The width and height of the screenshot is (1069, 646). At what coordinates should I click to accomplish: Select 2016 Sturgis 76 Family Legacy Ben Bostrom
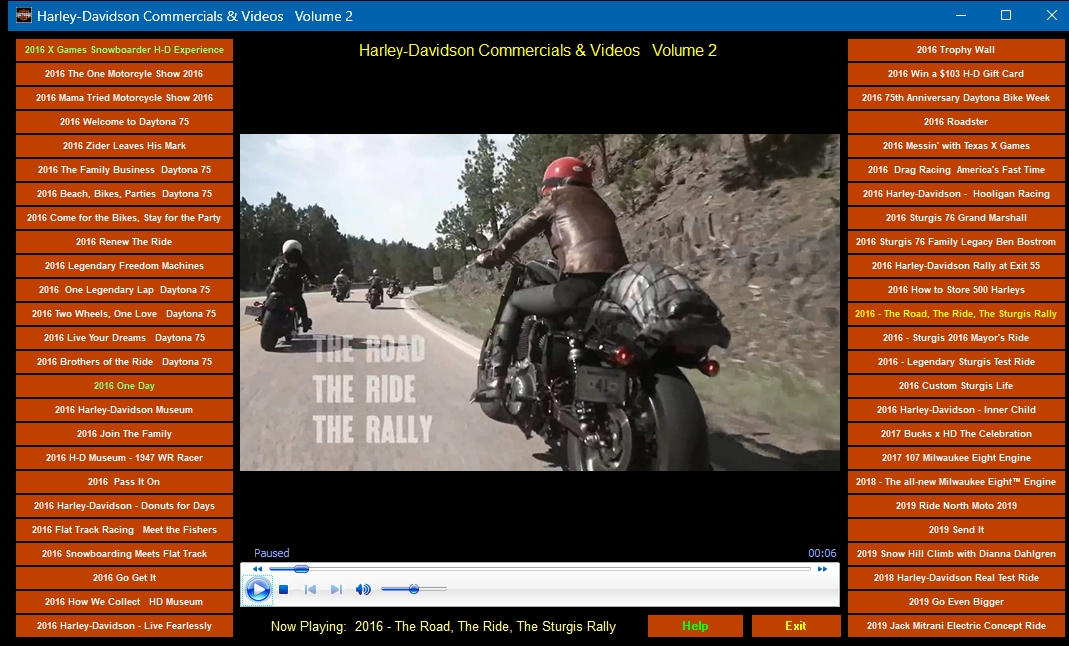pyautogui.click(x=956, y=241)
